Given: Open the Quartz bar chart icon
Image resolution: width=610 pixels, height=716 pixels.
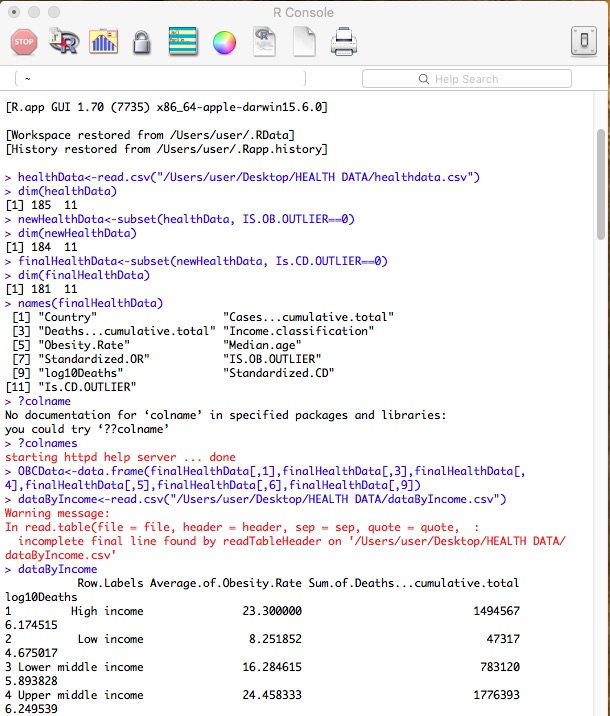Looking at the screenshot, I should 104,41.
